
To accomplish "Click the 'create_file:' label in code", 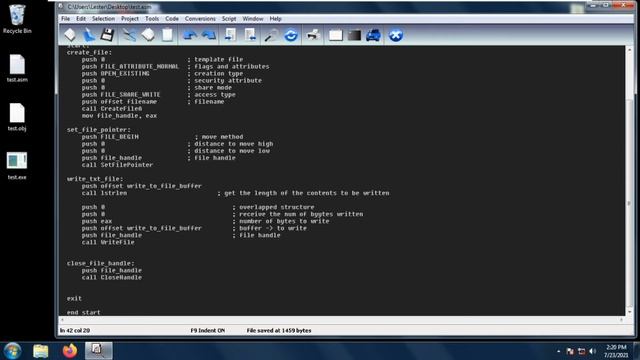I will pyautogui.click(x=89, y=52).
